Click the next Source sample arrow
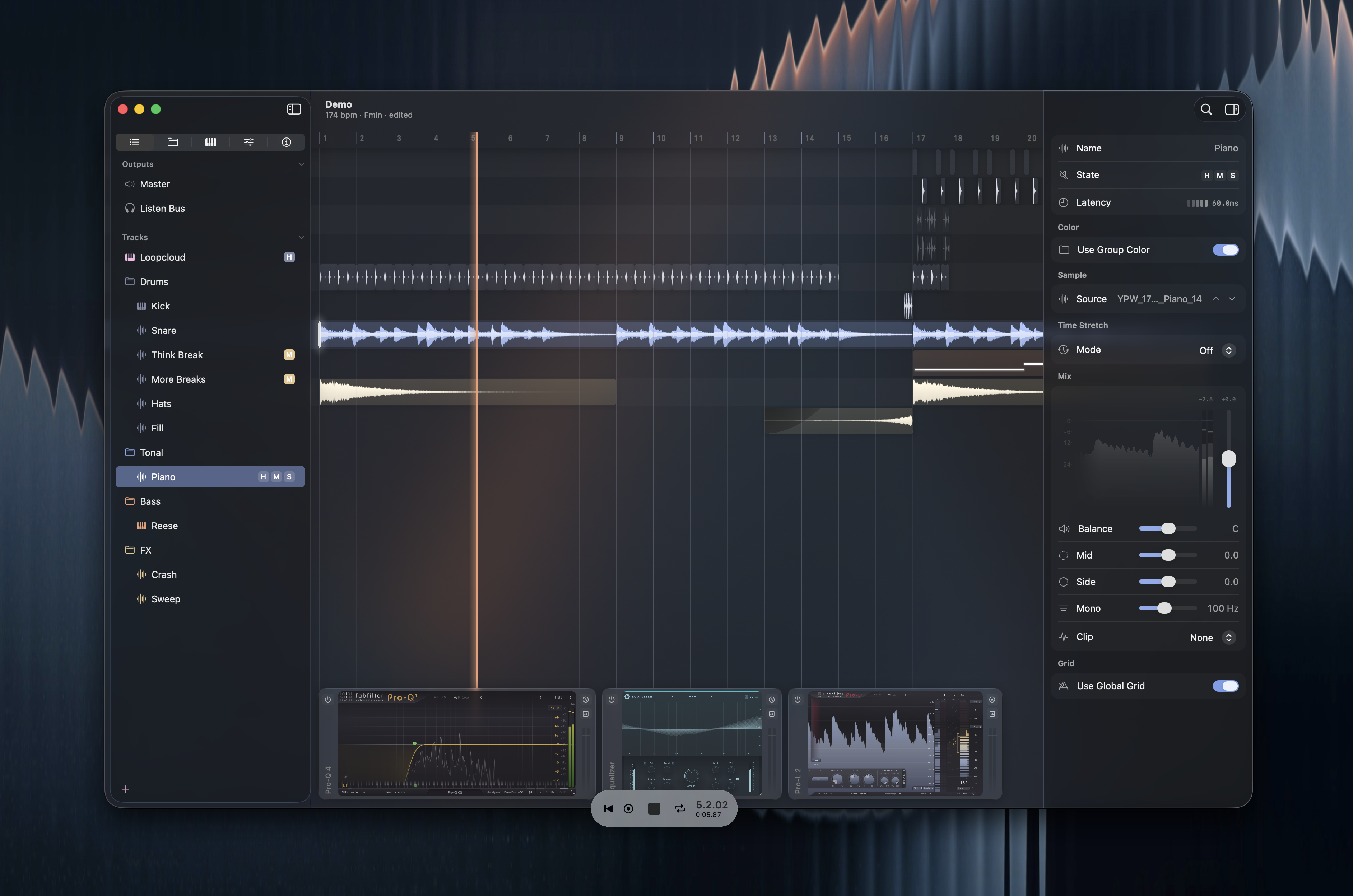 tap(1232, 299)
